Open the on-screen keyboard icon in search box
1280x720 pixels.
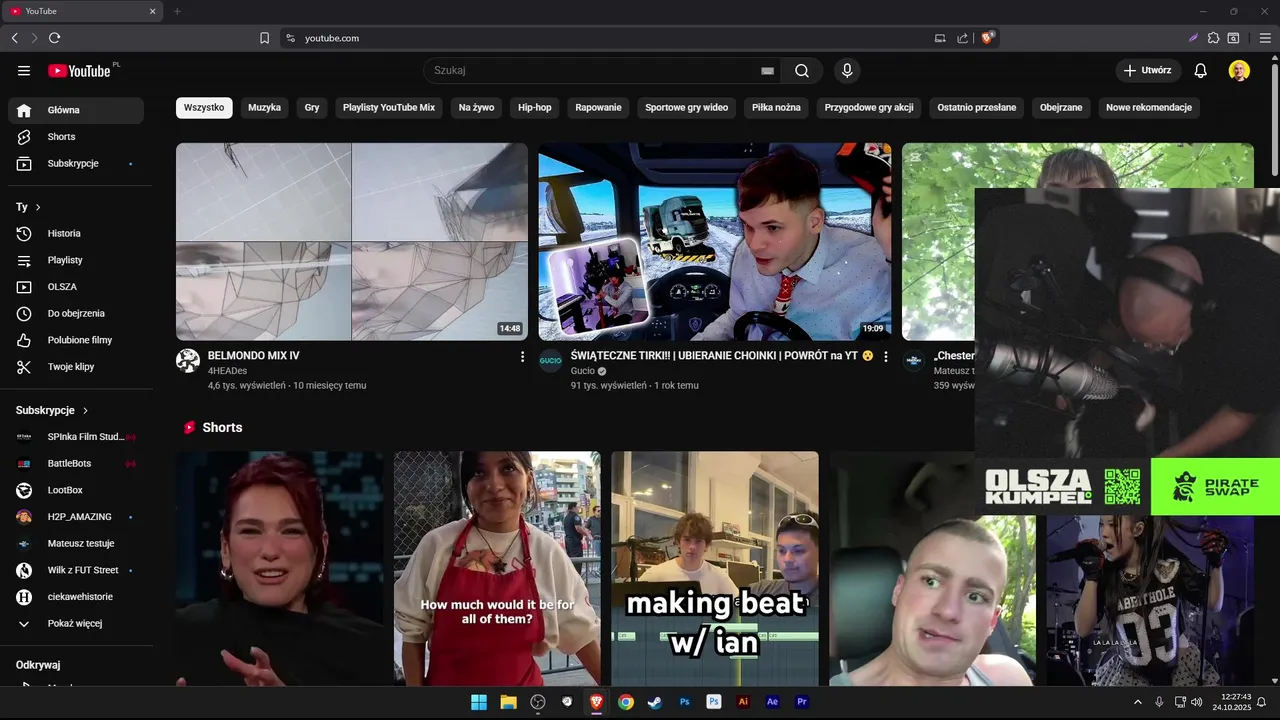pos(767,71)
